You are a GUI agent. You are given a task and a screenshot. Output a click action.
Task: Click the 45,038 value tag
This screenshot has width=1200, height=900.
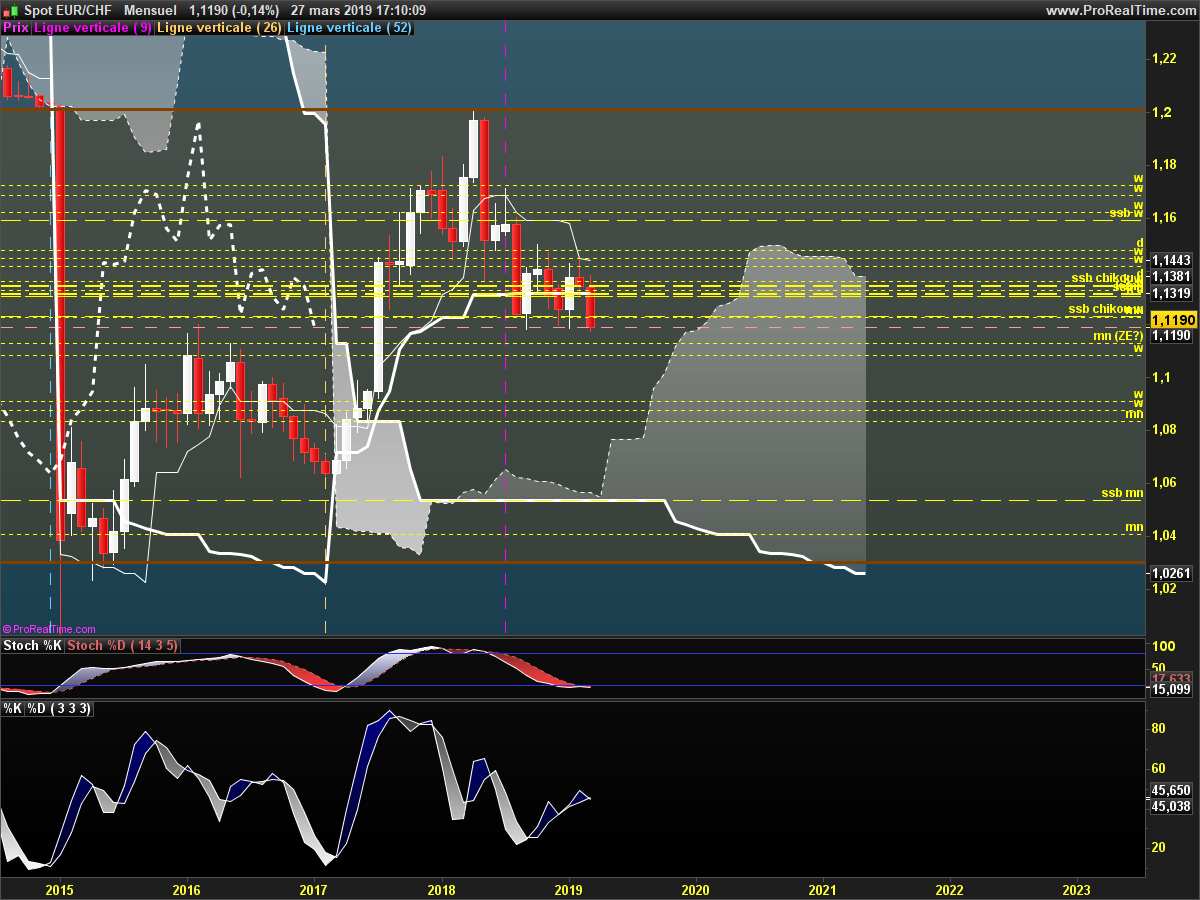pos(1171,806)
